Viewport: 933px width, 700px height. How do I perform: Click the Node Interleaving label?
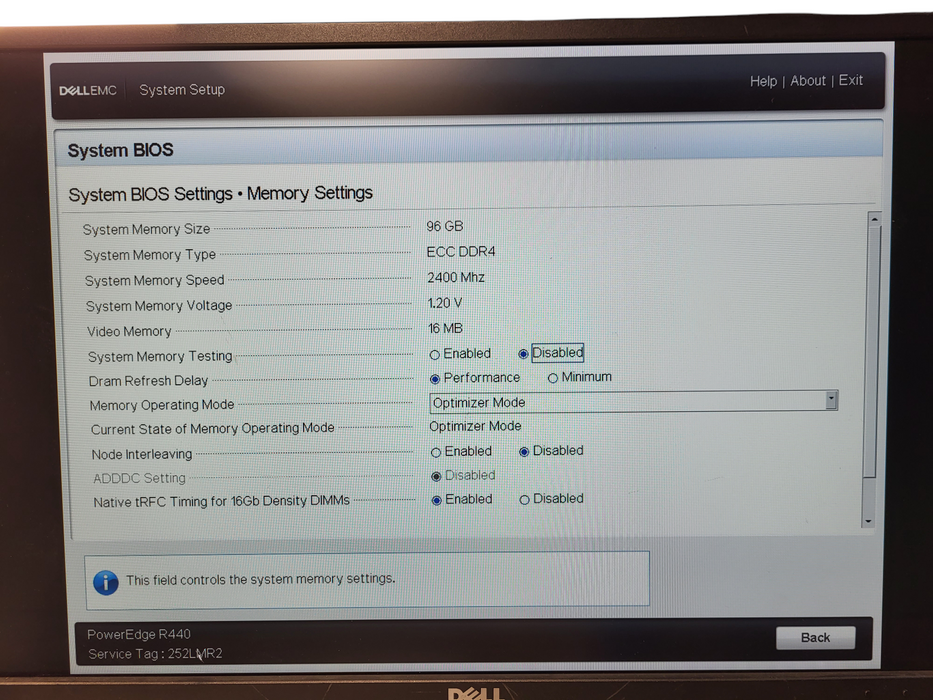pos(142,454)
